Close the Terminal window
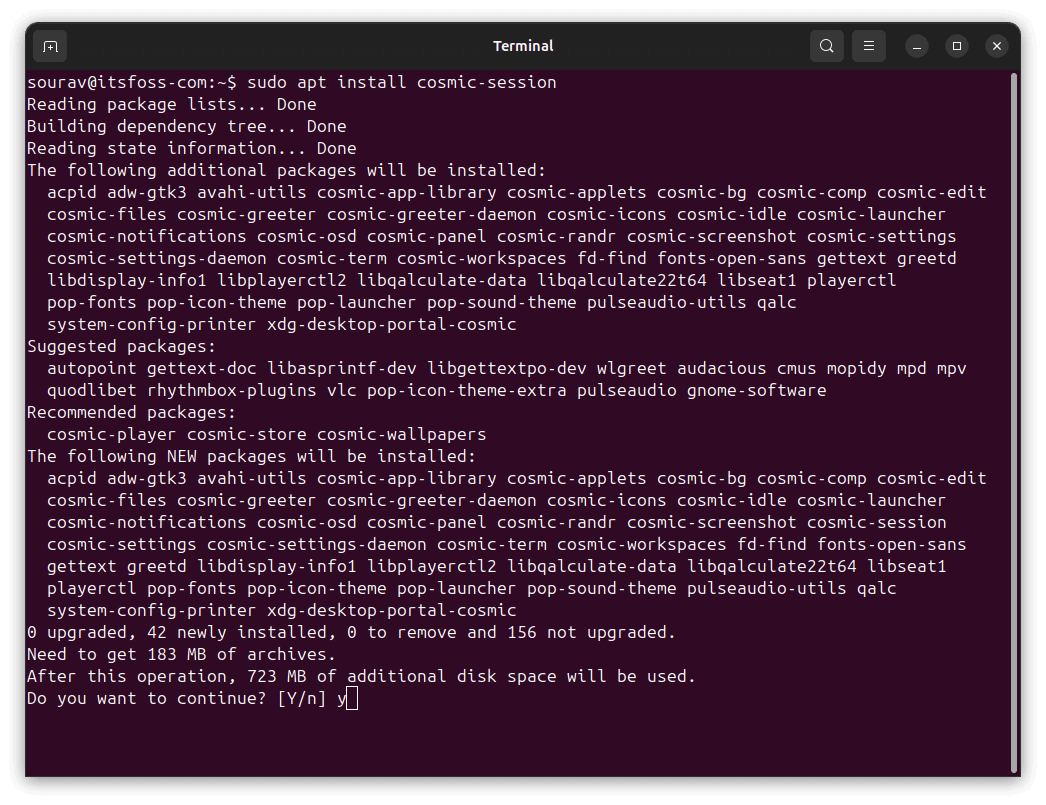 tap(997, 46)
